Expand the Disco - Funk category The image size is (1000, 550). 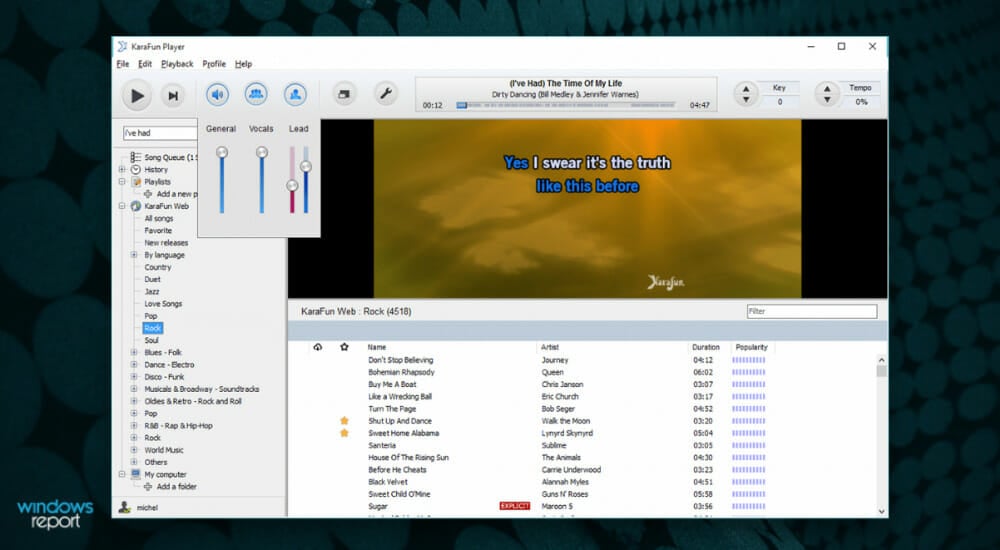(x=134, y=377)
